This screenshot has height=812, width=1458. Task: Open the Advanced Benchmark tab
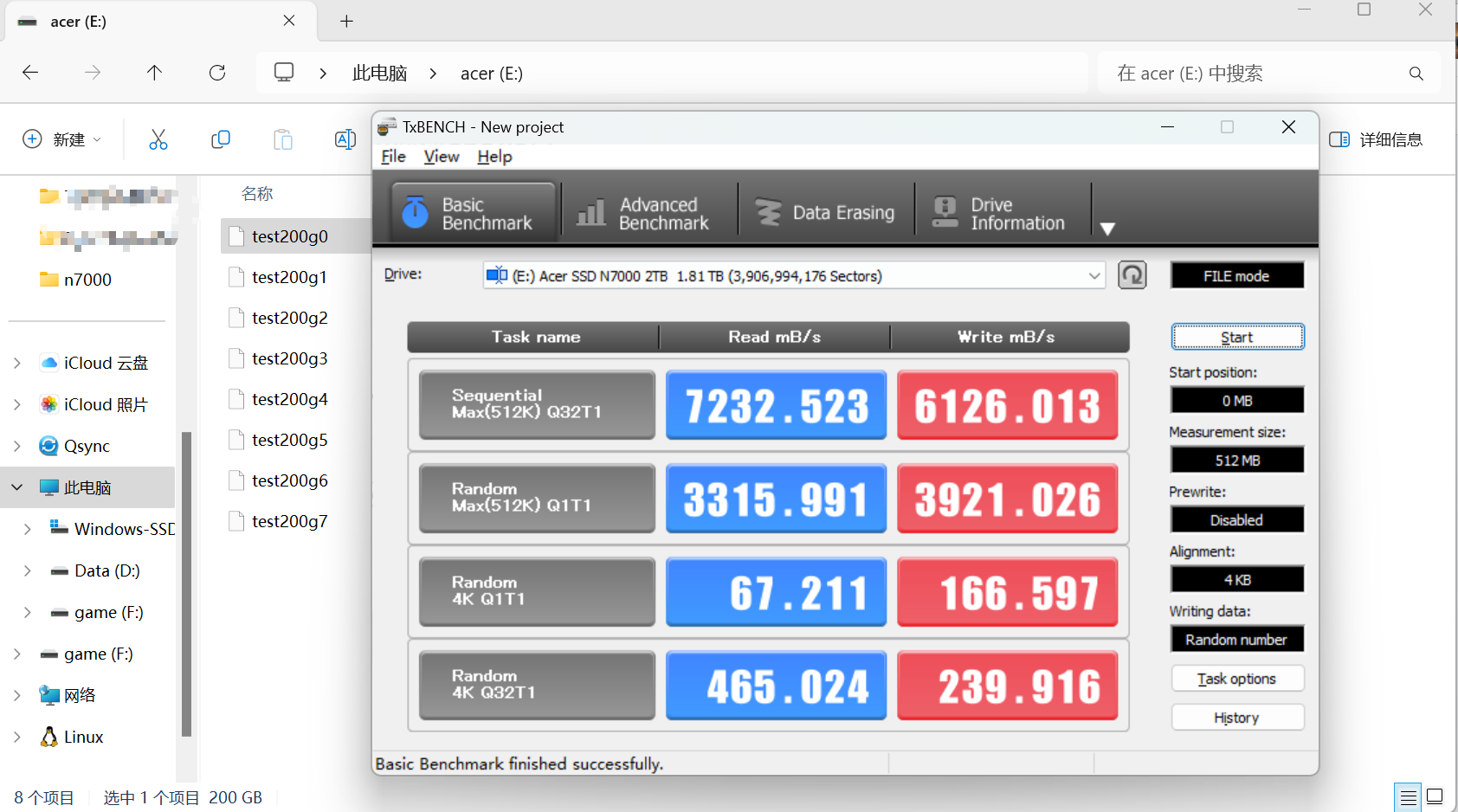tap(649, 213)
